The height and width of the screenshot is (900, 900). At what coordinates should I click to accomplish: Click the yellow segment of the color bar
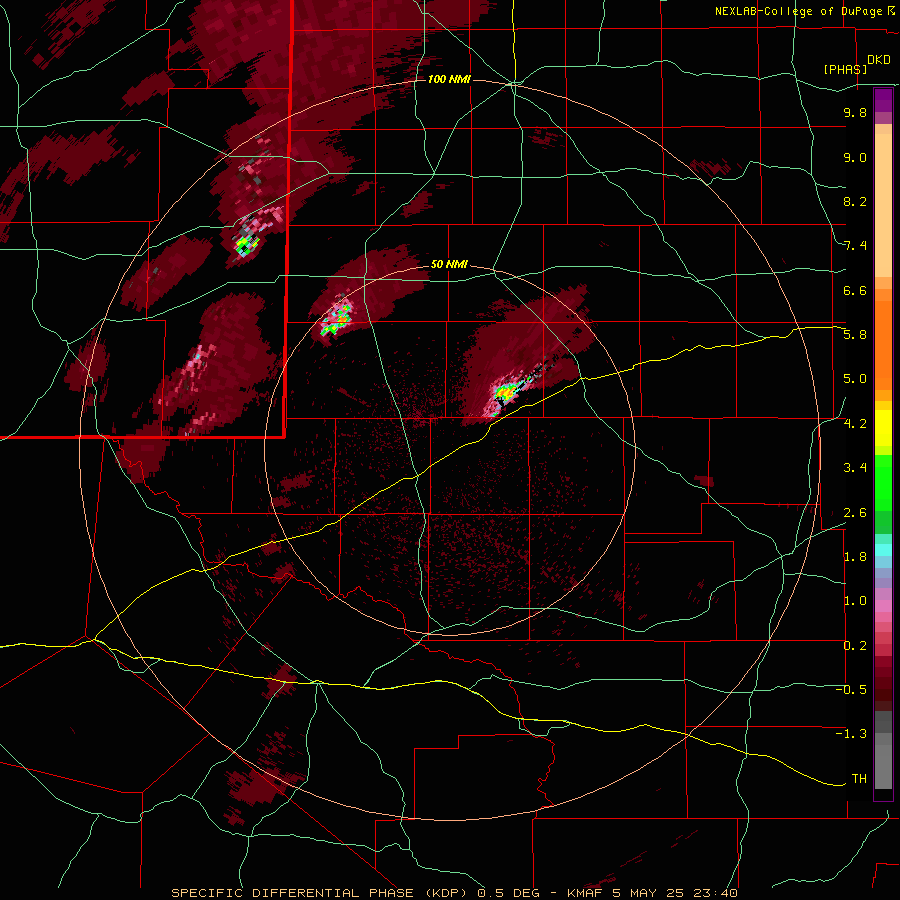[x=883, y=428]
